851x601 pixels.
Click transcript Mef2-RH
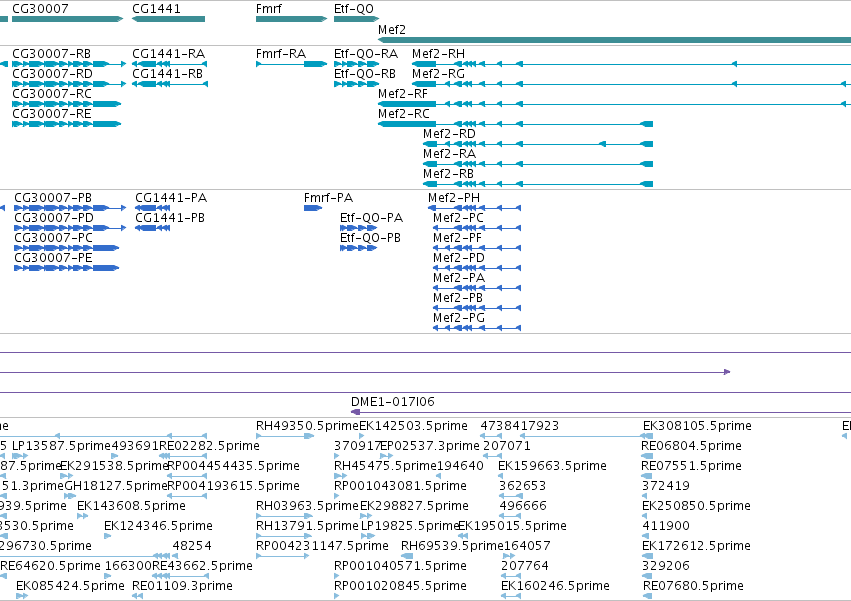tap(631, 64)
